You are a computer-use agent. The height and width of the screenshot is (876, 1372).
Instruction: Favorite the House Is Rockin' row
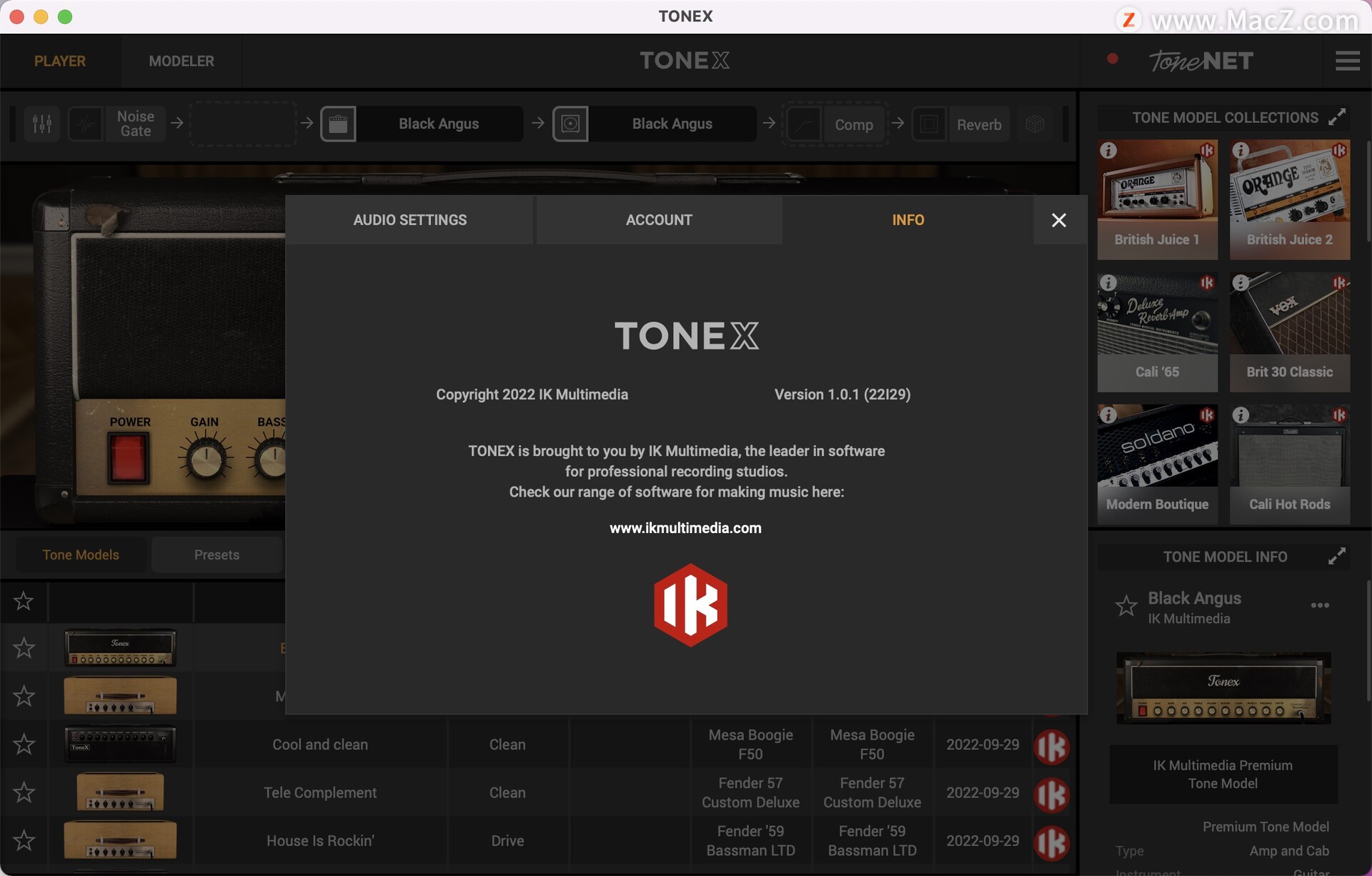pyautogui.click(x=24, y=840)
